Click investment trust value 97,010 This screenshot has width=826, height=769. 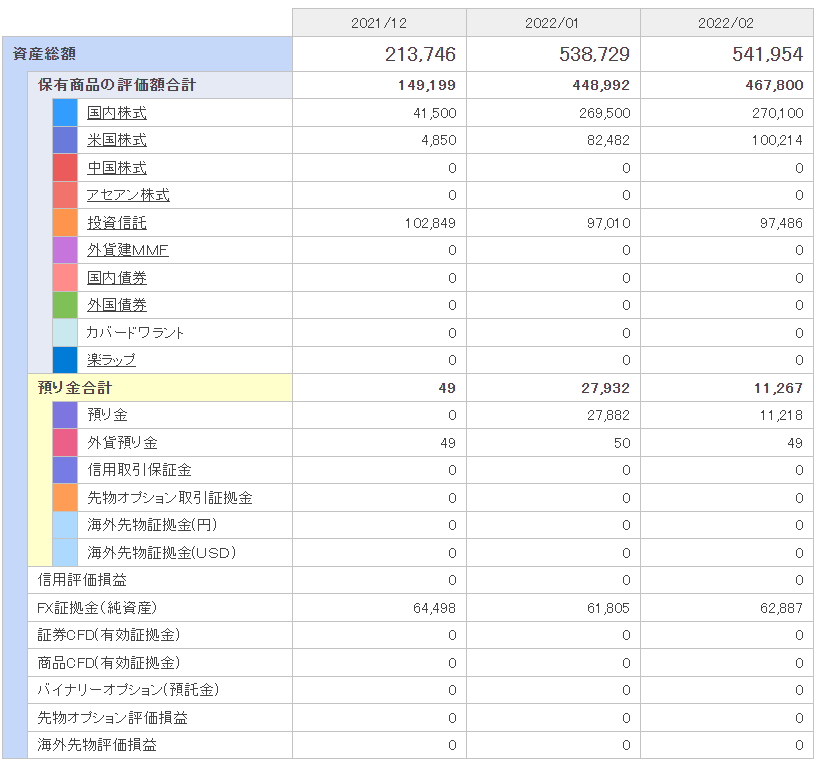click(x=608, y=223)
